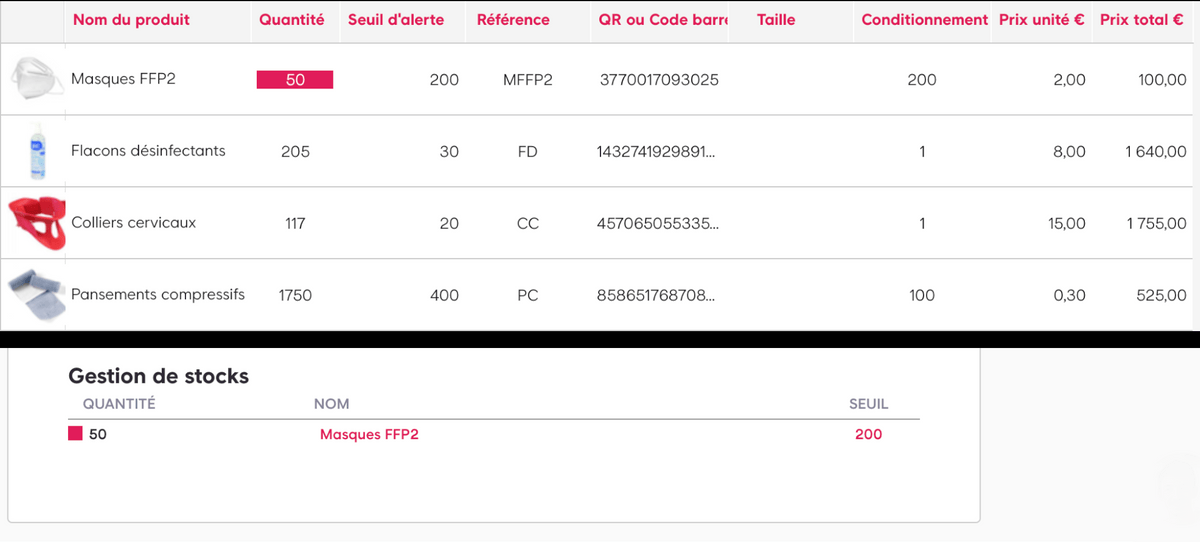The height and width of the screenshot is (542, 1200).
Task: Click the red square stock alert indicator
Action: pyautogui.click(x=75, y=434)
